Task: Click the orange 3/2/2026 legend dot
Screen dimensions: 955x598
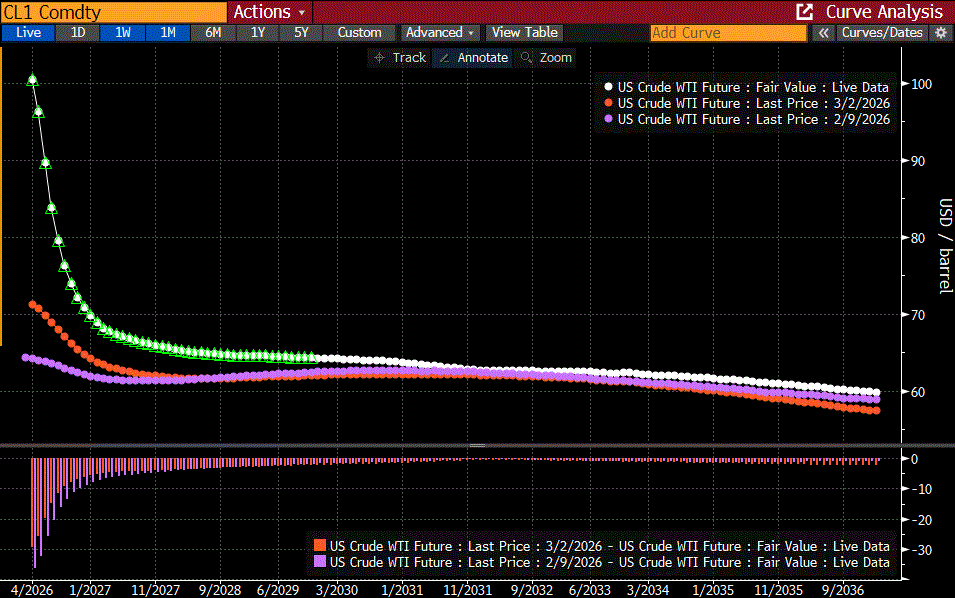Action: click(x=608, y=103)
